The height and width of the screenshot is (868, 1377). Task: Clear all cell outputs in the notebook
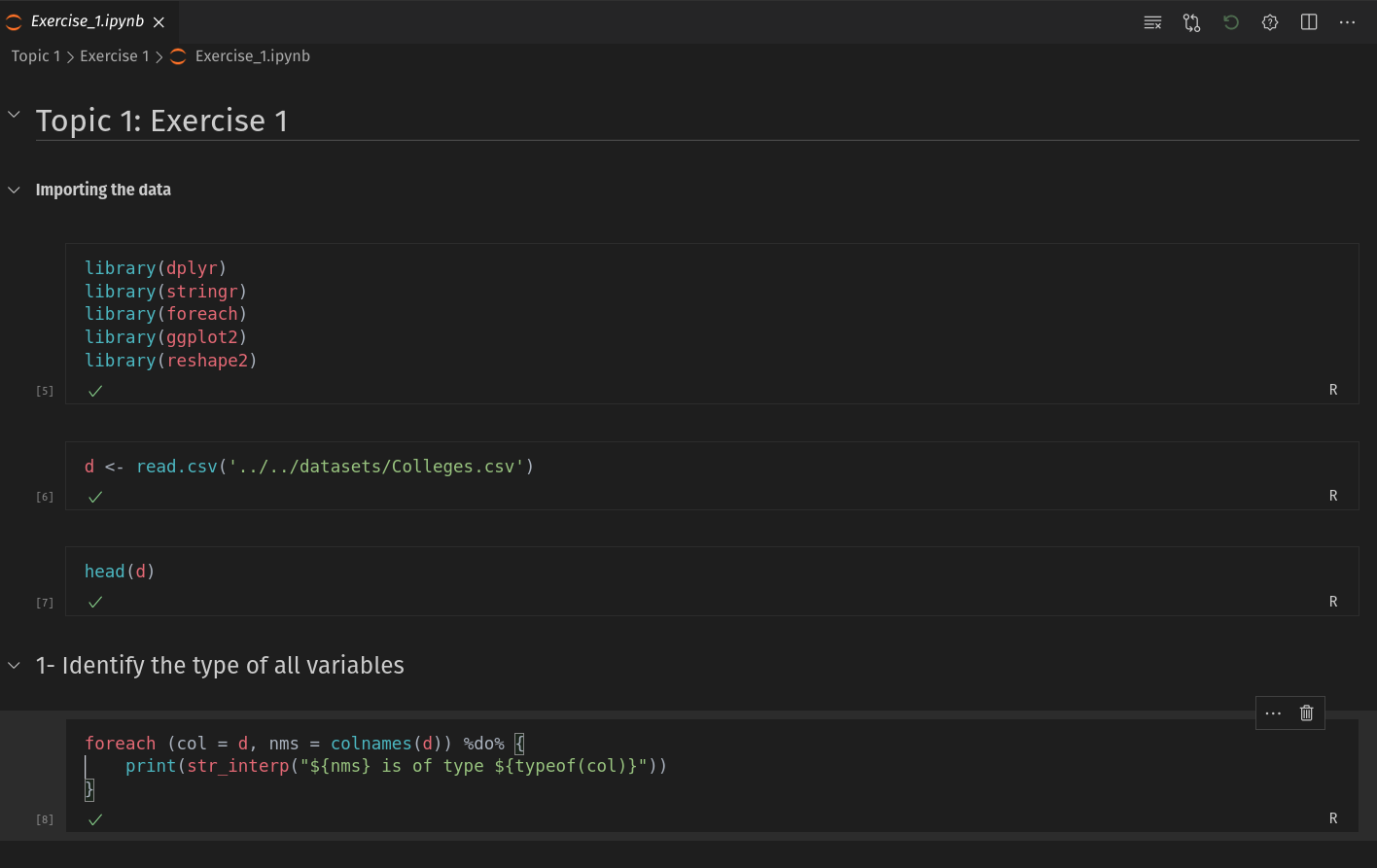tap(1152, 22)
